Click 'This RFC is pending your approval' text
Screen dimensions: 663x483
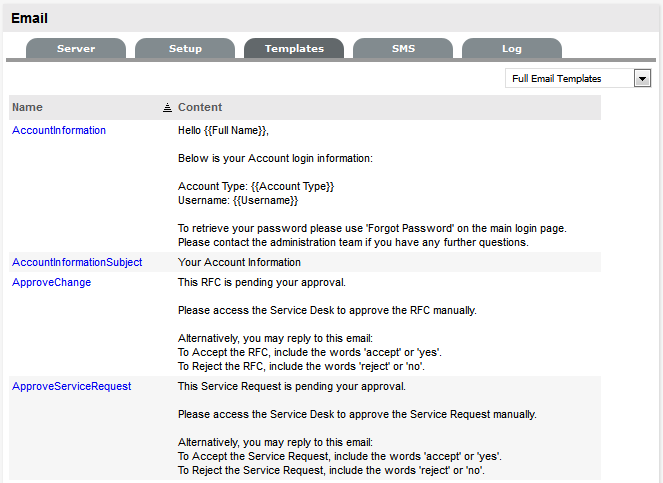(x=262, y=282)
